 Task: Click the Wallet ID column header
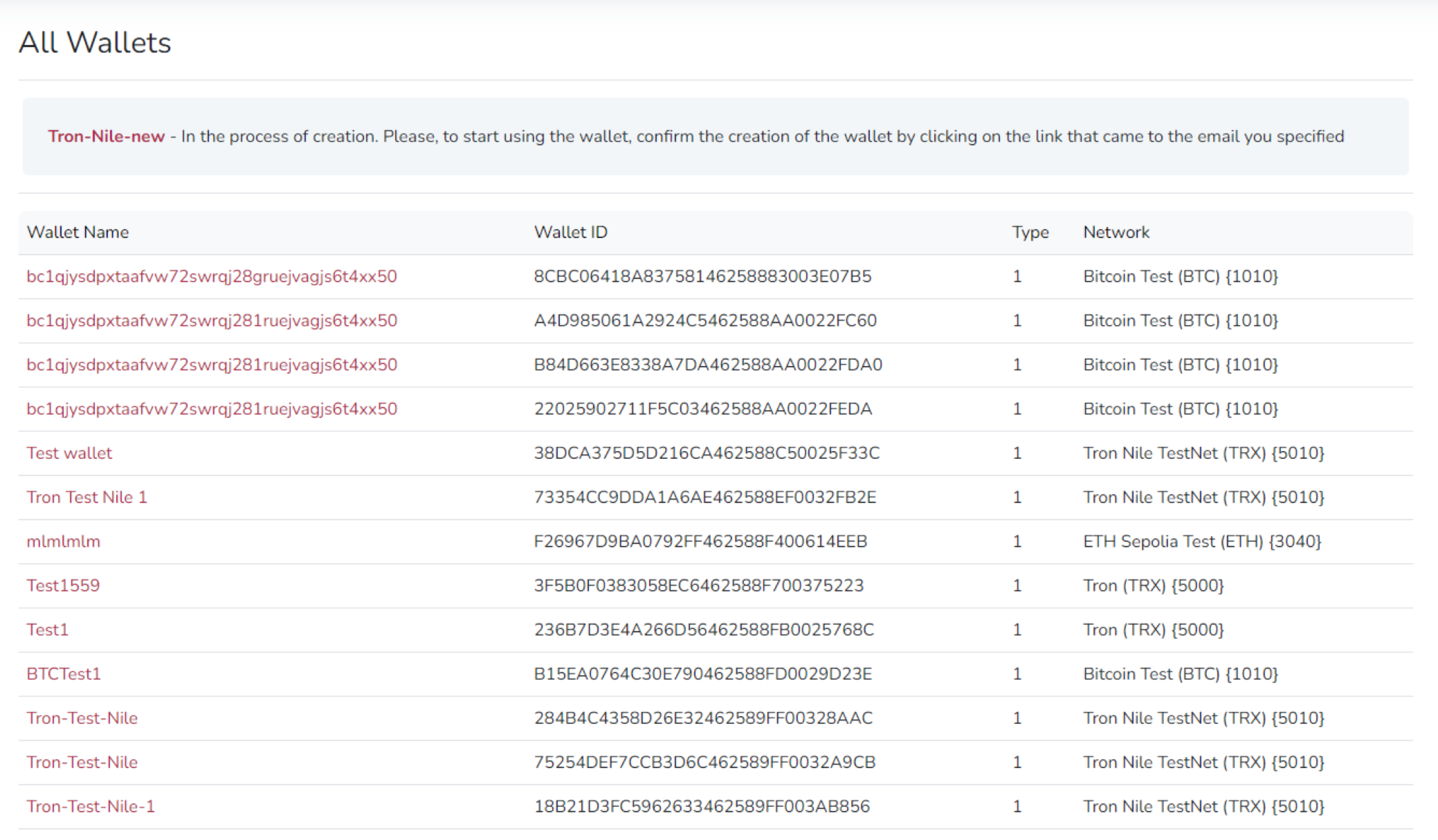pos(570,232)
